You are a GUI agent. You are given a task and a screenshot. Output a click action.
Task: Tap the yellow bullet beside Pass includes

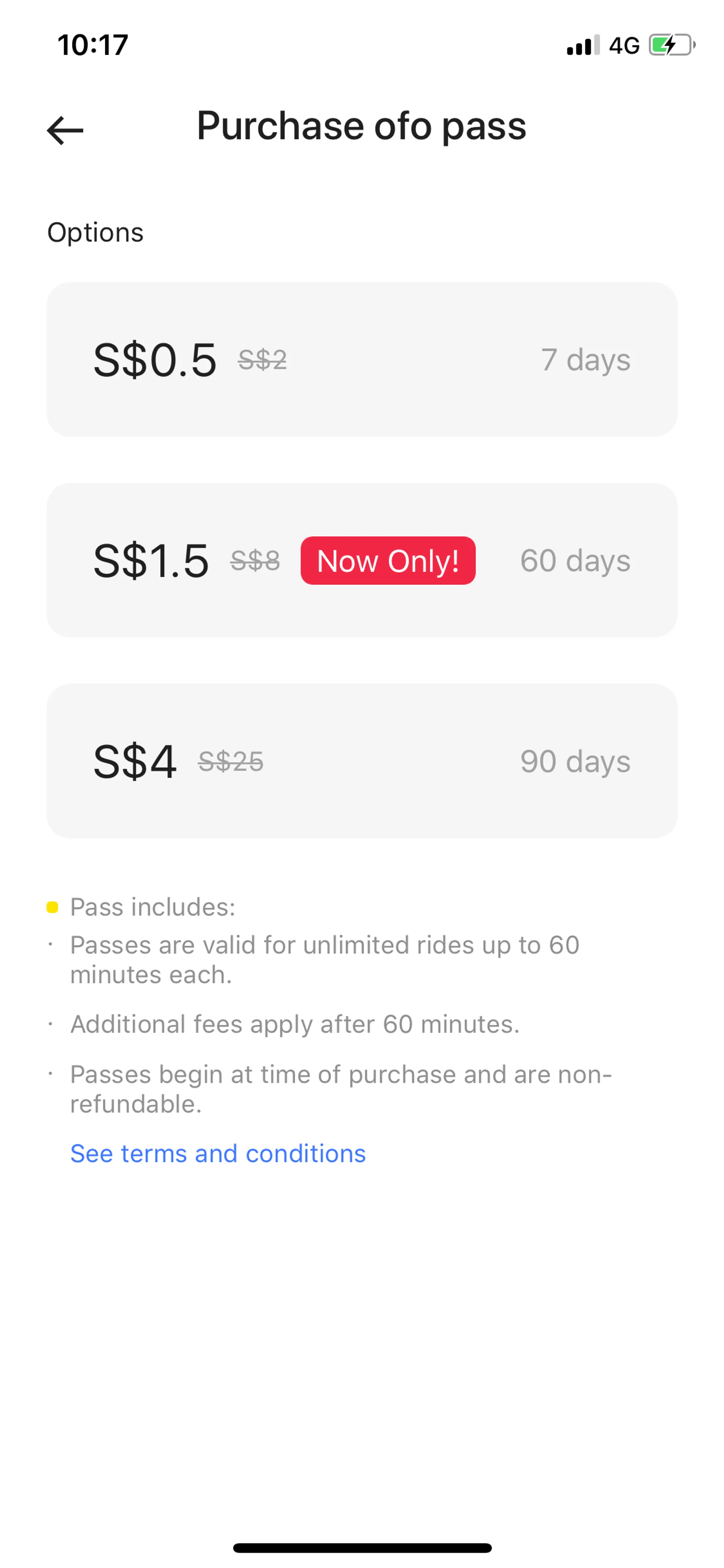click(x=52, y=908)
